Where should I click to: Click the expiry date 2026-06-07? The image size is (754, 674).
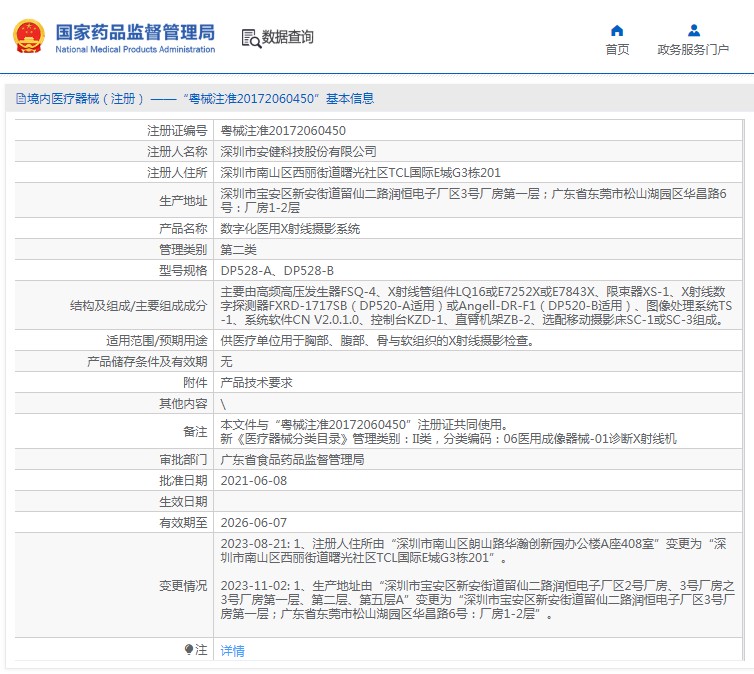click(253, 522)
